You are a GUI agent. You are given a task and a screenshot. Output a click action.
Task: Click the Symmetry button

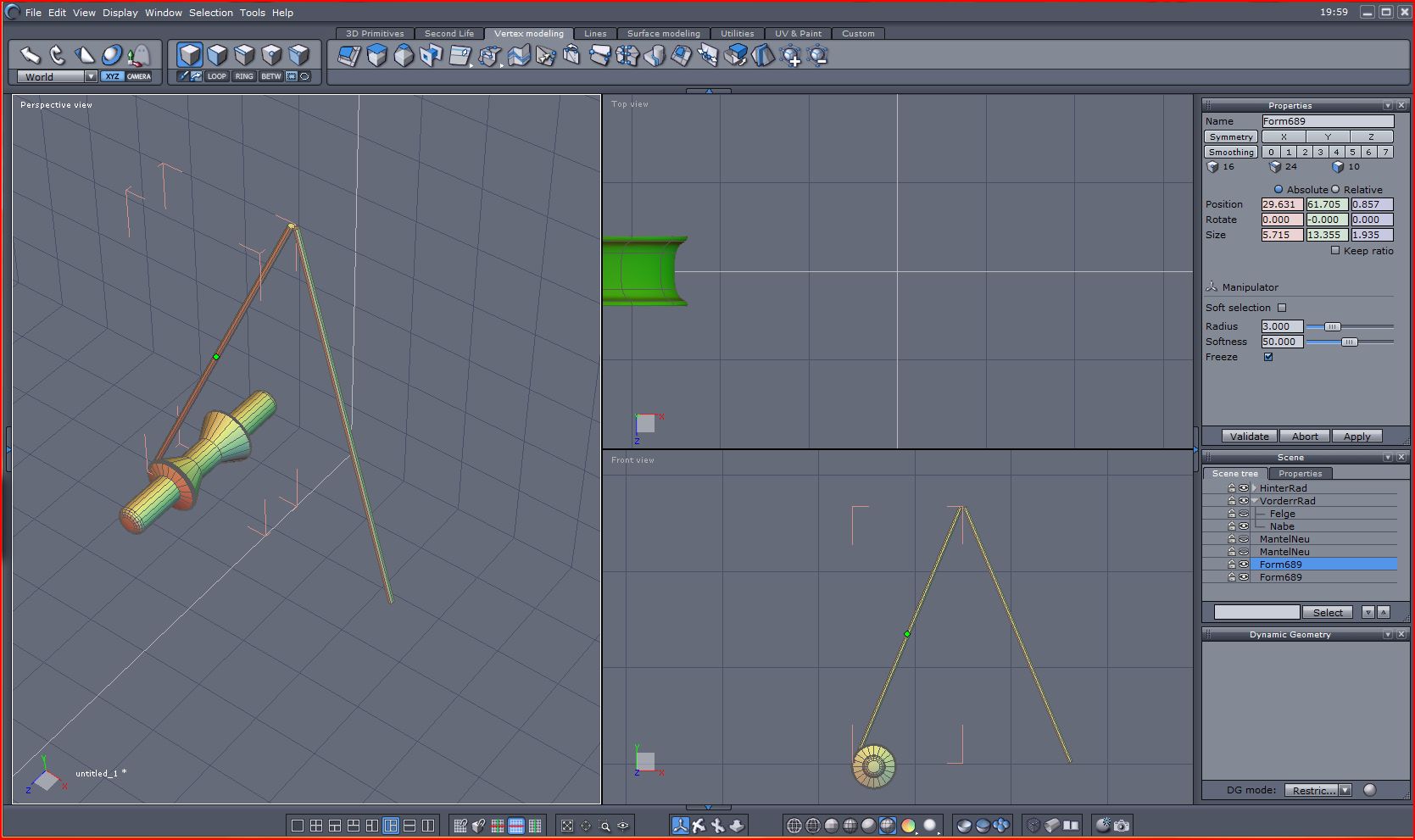point(1231,136)
